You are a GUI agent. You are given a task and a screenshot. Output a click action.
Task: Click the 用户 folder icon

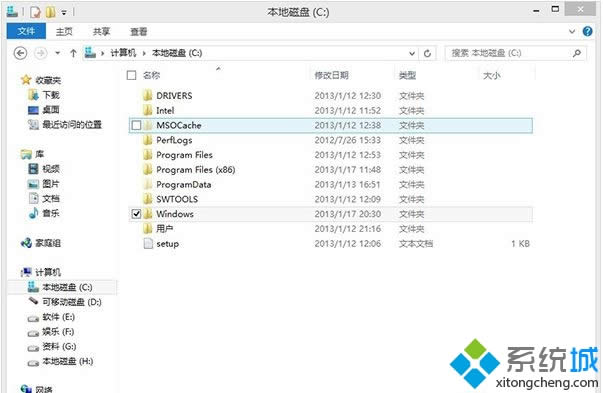tap(147, 229)
